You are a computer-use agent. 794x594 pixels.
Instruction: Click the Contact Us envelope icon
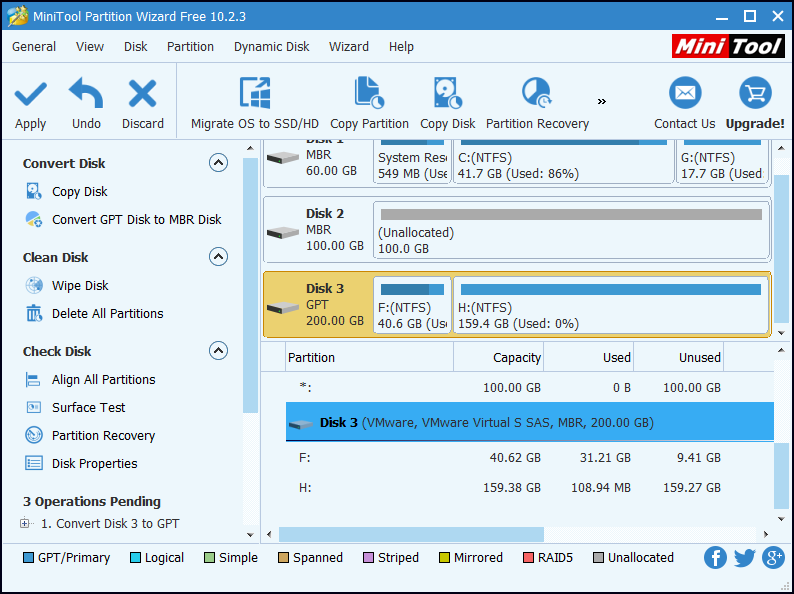click(685, 93)
